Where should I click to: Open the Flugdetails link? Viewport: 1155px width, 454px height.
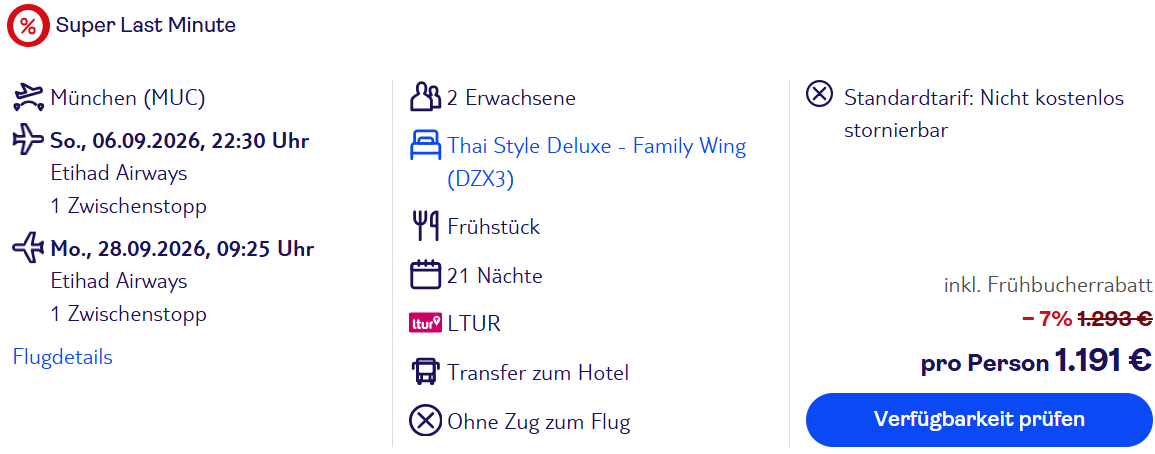coord(63,357)
